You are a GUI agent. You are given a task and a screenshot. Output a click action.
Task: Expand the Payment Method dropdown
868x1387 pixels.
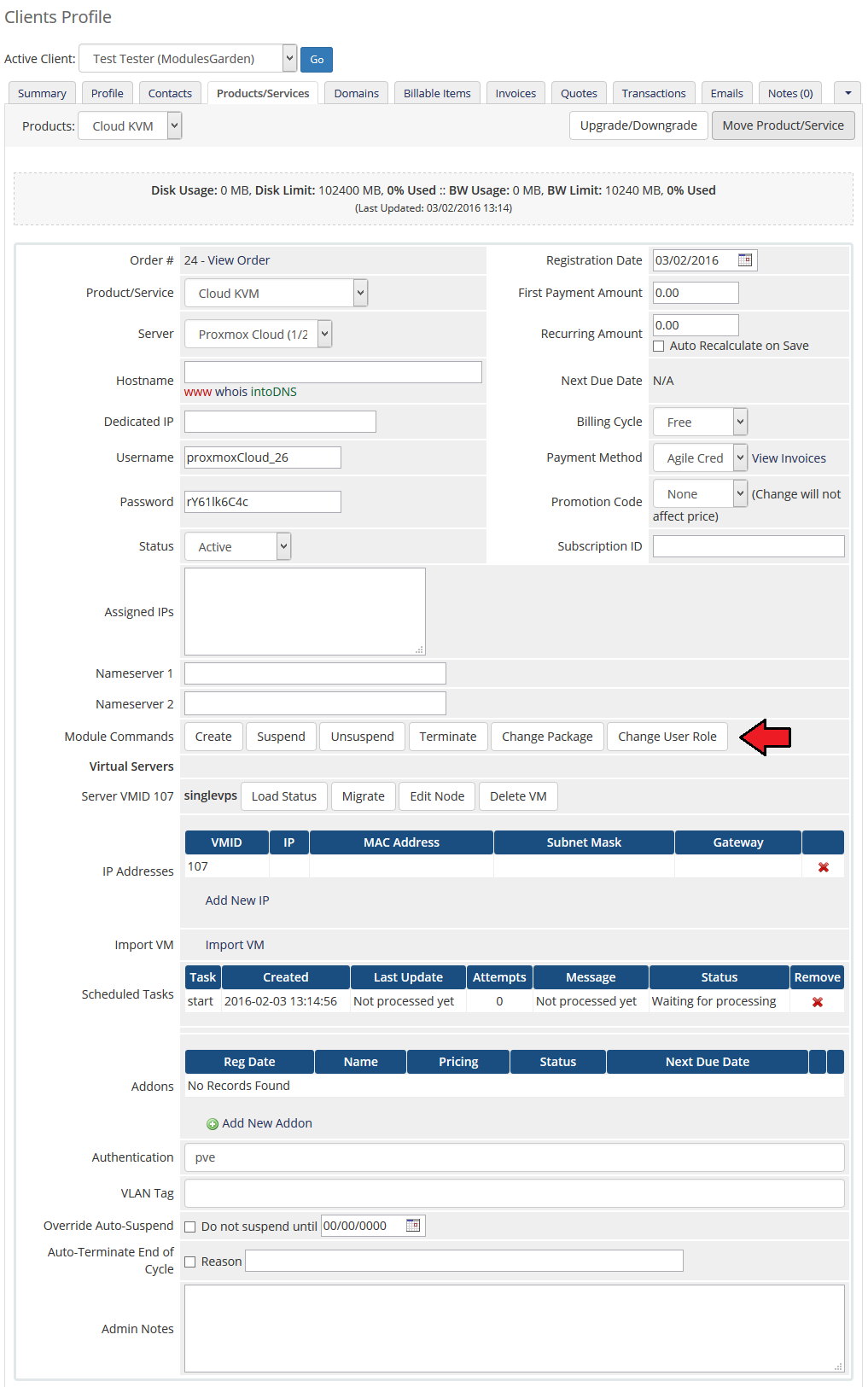[x=700, y=457]
